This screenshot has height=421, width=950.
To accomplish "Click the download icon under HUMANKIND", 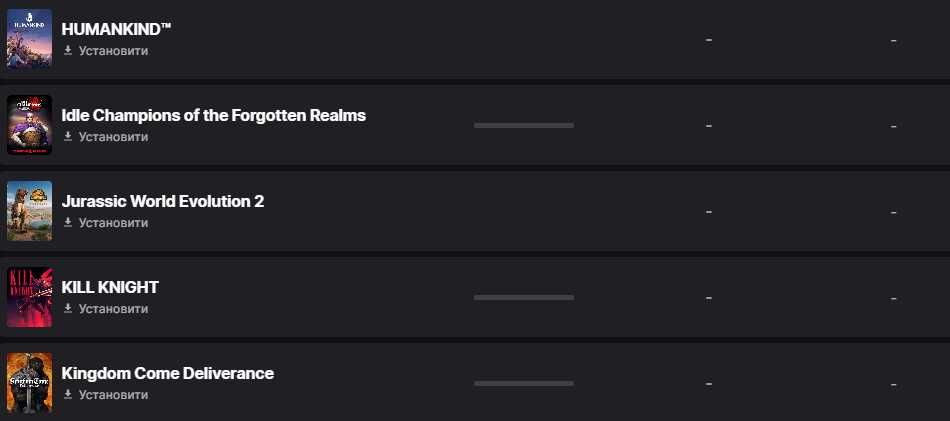I will (x=68, y=51).
